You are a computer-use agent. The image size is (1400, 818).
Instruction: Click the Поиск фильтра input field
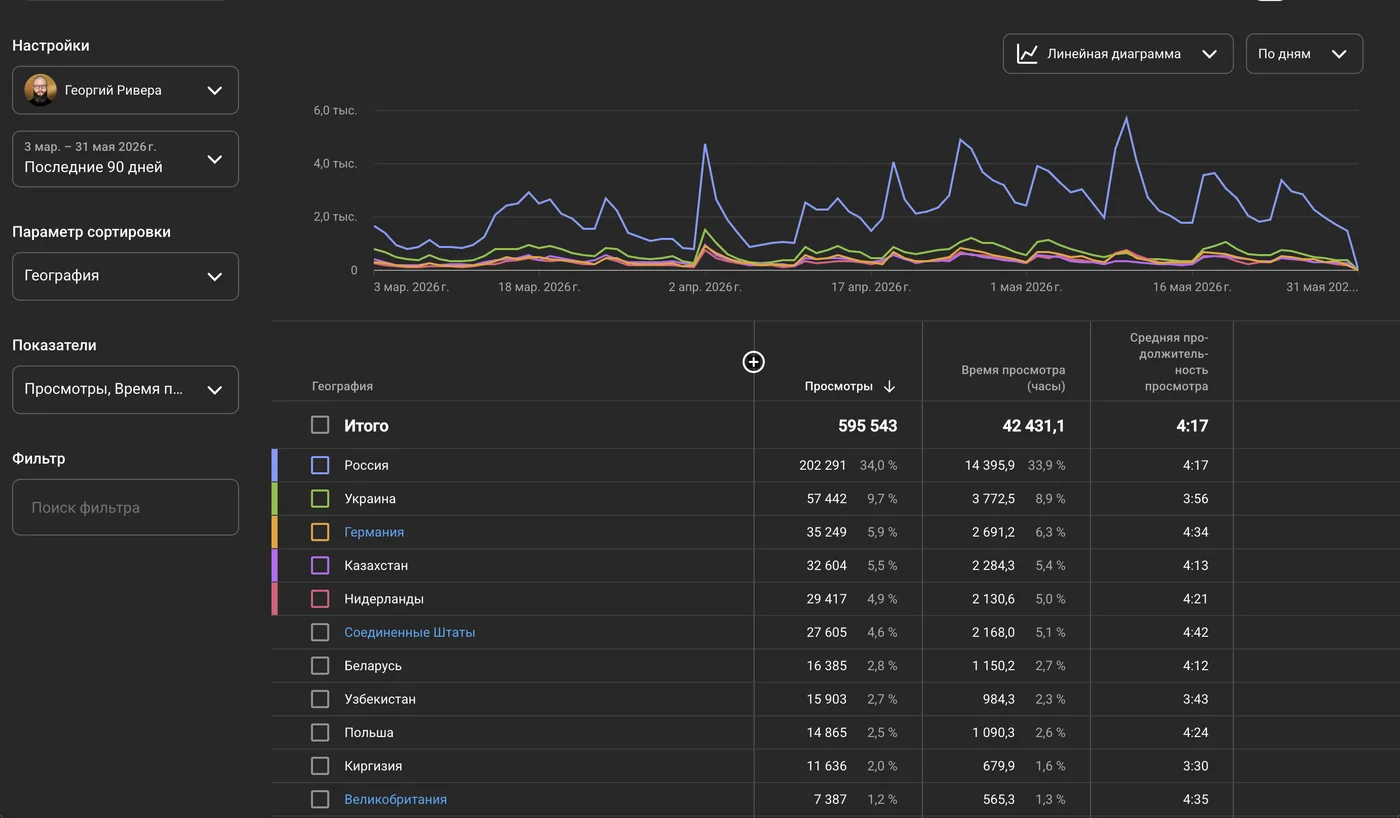tap(125, 507)
